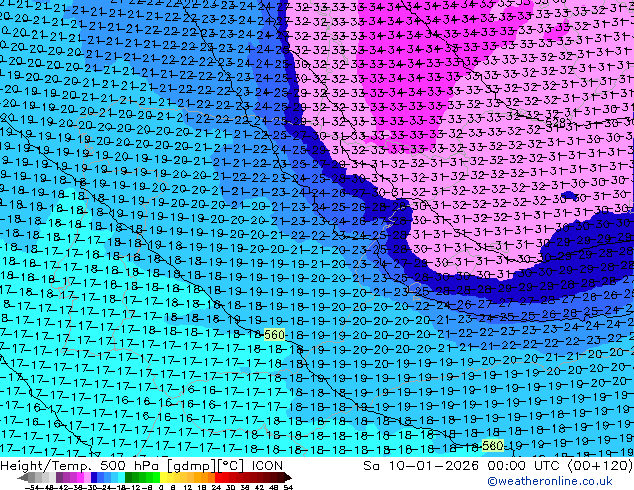Click the dark right arrow of the colorbar
Screen dimensions: 634x490
tap(288, 477)
